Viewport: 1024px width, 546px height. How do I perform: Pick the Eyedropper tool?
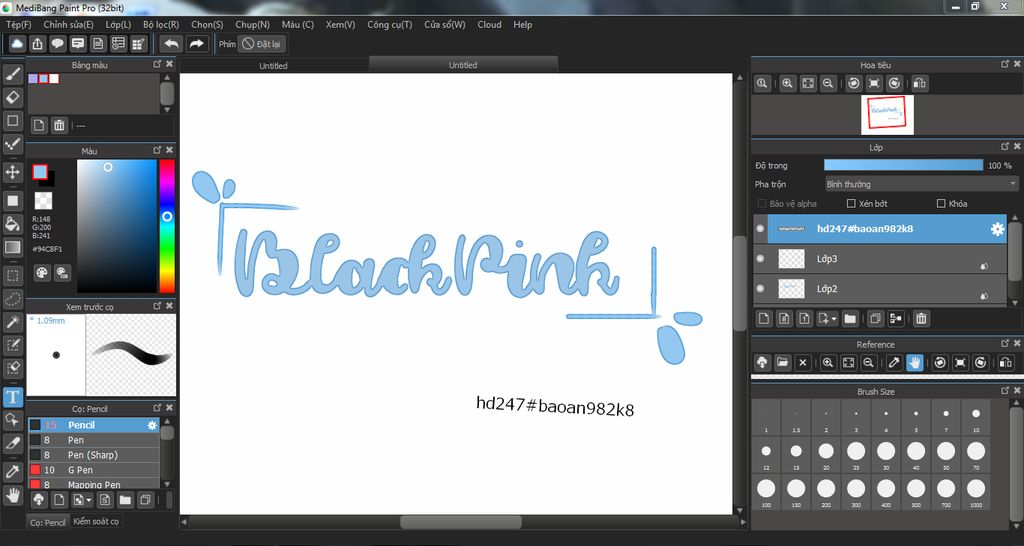point(12,471)
